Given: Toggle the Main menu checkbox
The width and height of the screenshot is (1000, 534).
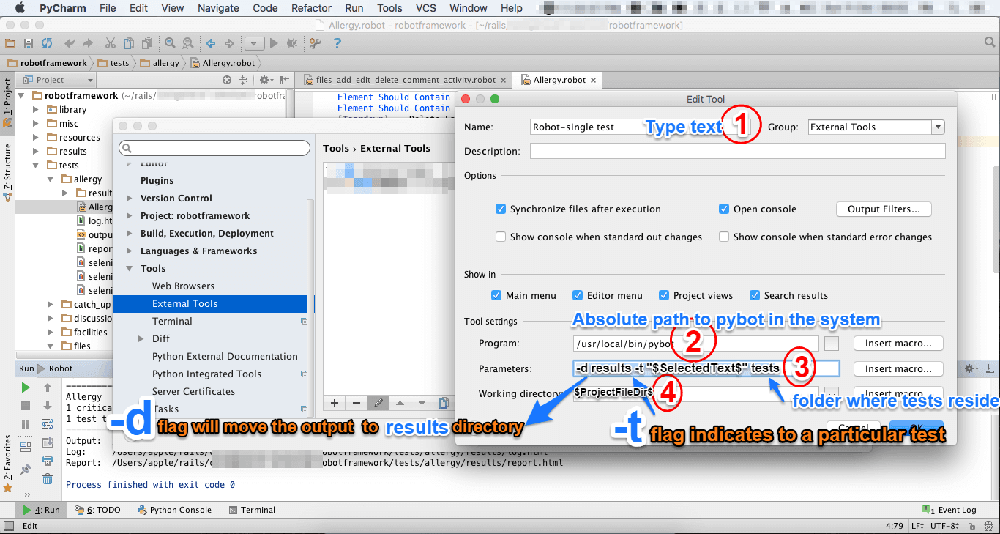Looking at the screenshot, I should click(496, 295).
